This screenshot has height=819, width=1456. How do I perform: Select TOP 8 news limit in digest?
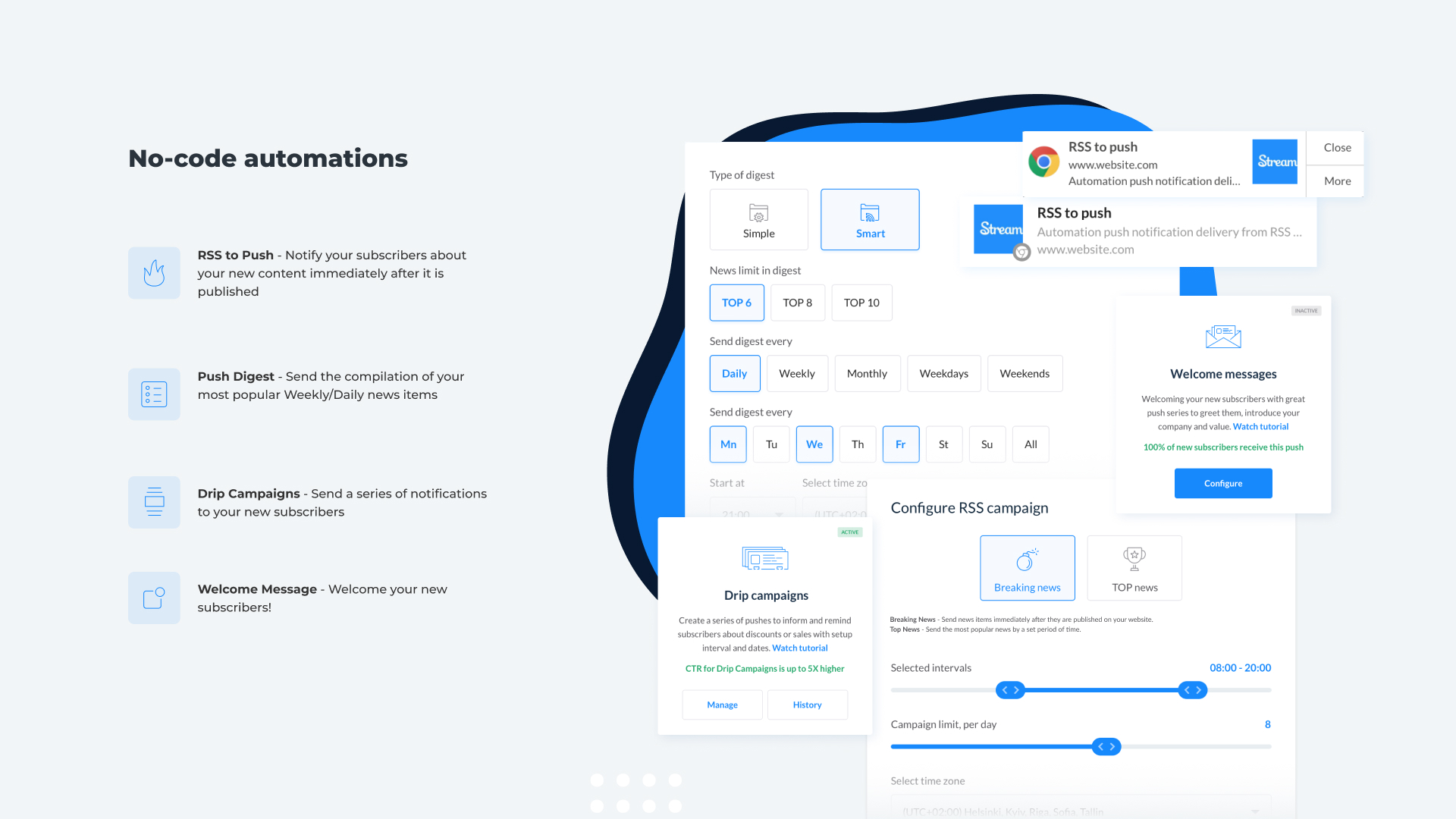[798, 302]
